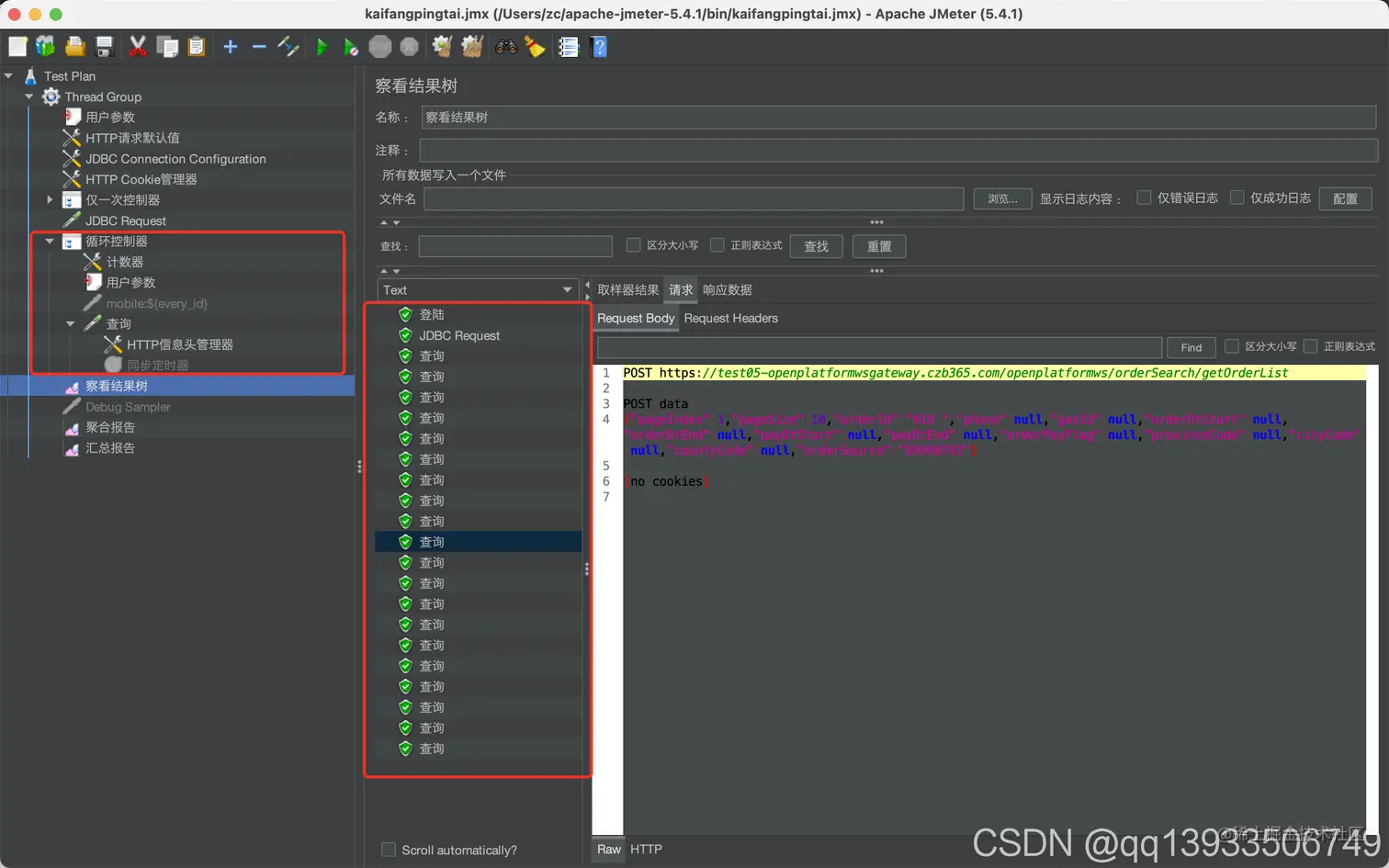The width and height of the screenshot is (1389, 868).
Task: Open the Function Helper list icon
Action: [569, 46]
